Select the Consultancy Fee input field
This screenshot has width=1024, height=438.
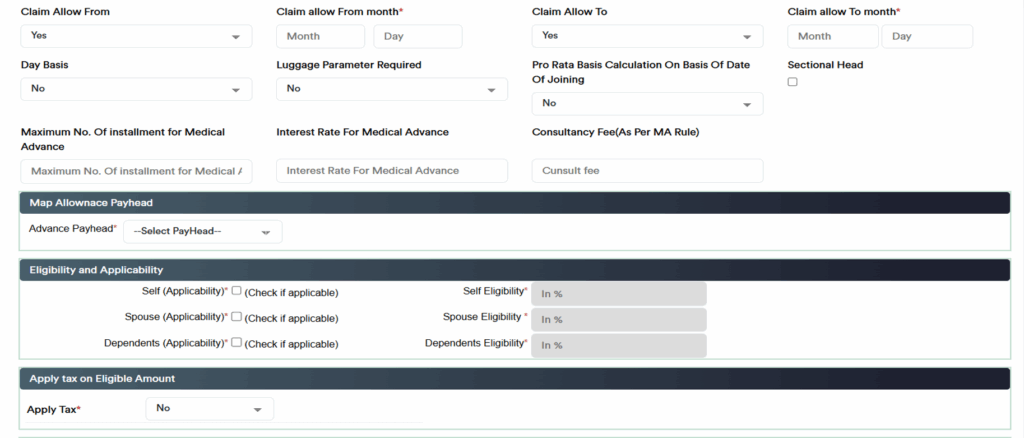647,171
